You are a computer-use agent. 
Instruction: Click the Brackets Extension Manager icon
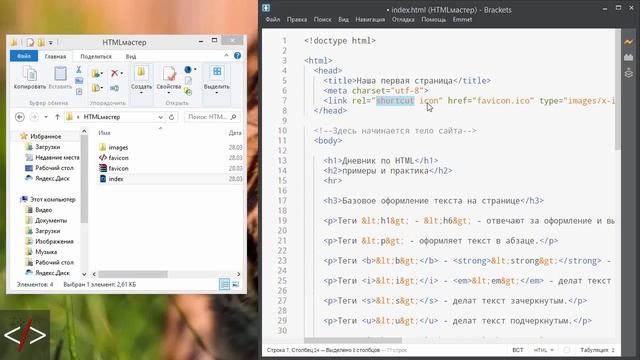[x=628, y=57]
